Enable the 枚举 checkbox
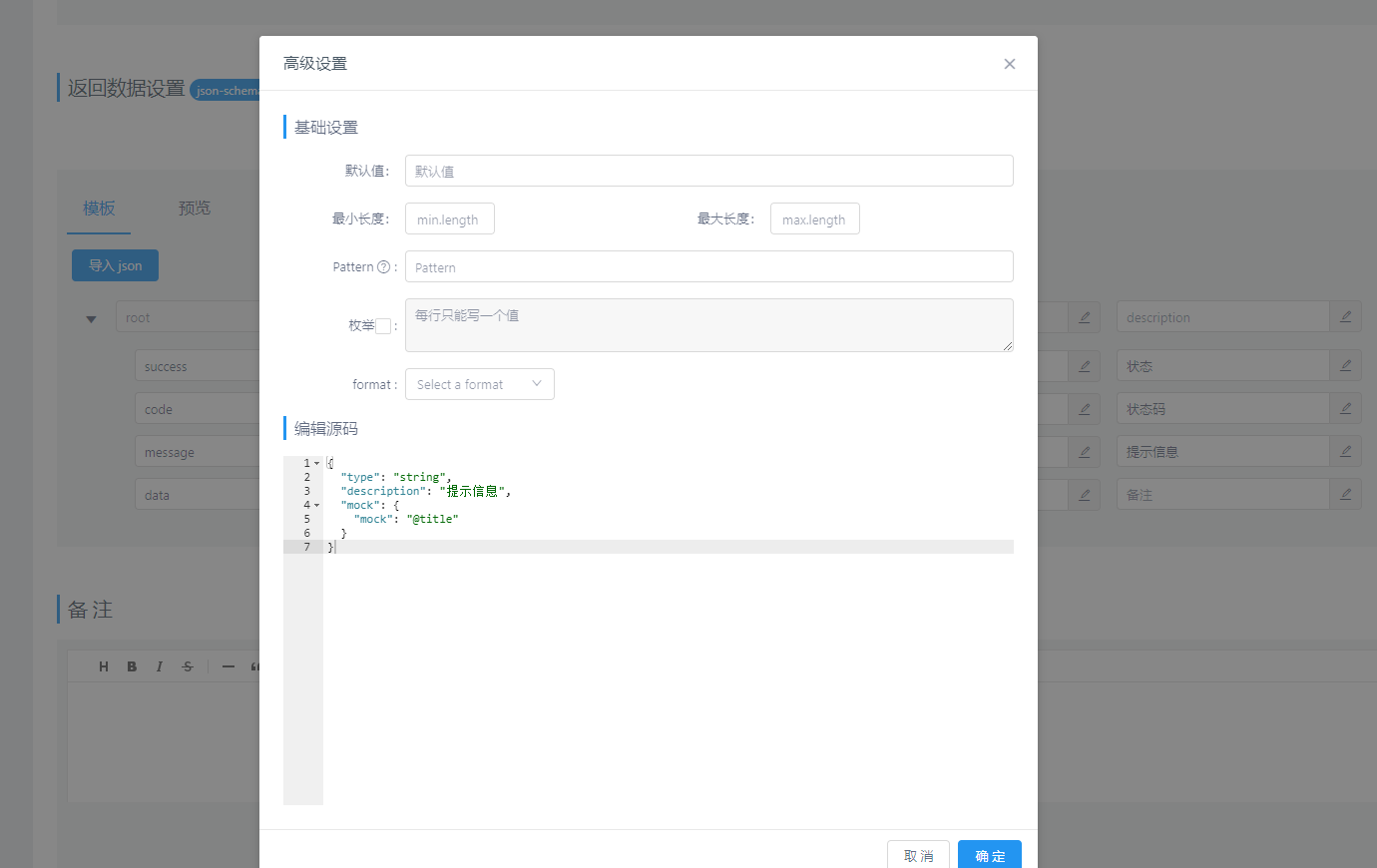The image size is (1377, 868). coord(384,325)
